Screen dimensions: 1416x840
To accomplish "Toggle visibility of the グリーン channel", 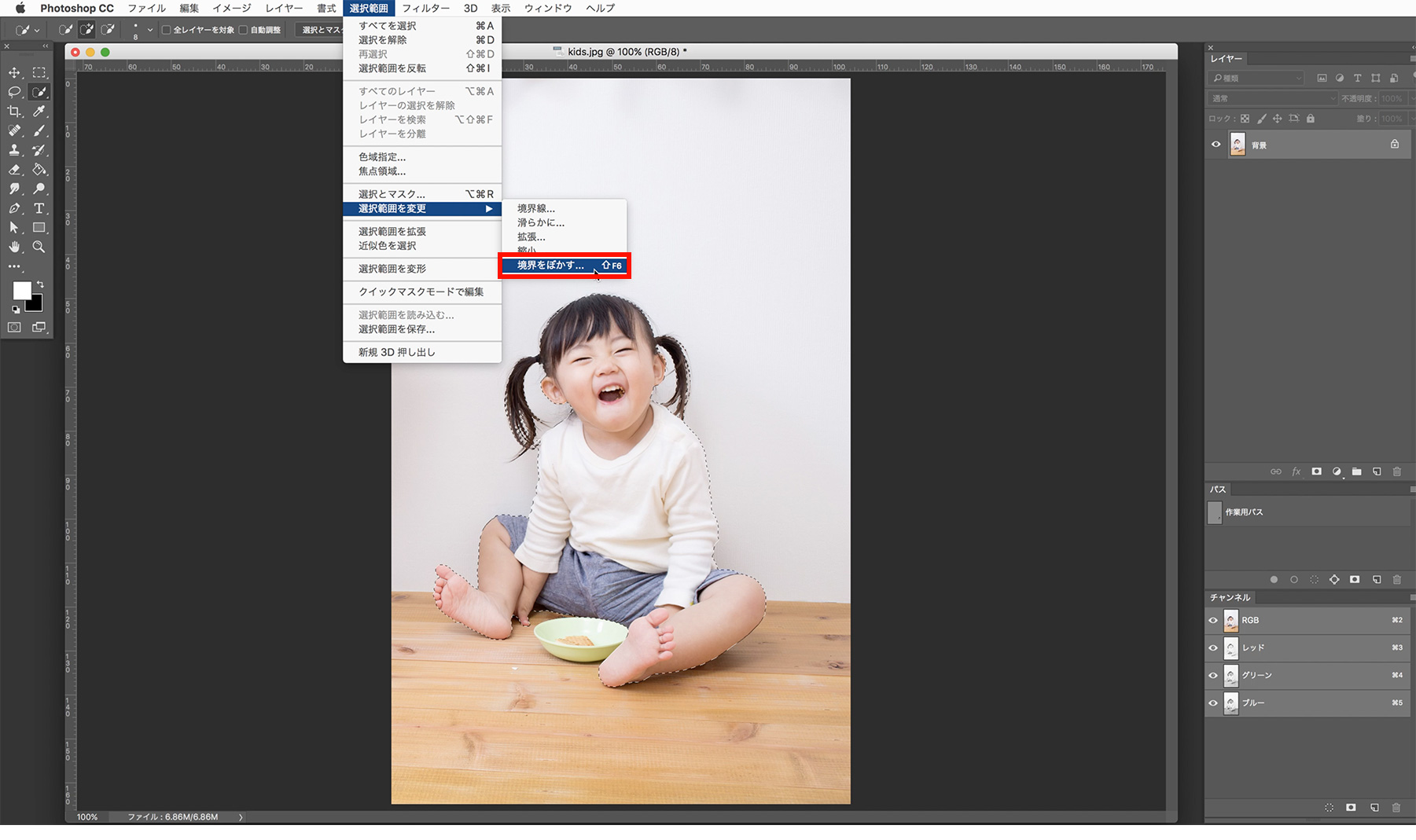I will [1213, 675].
